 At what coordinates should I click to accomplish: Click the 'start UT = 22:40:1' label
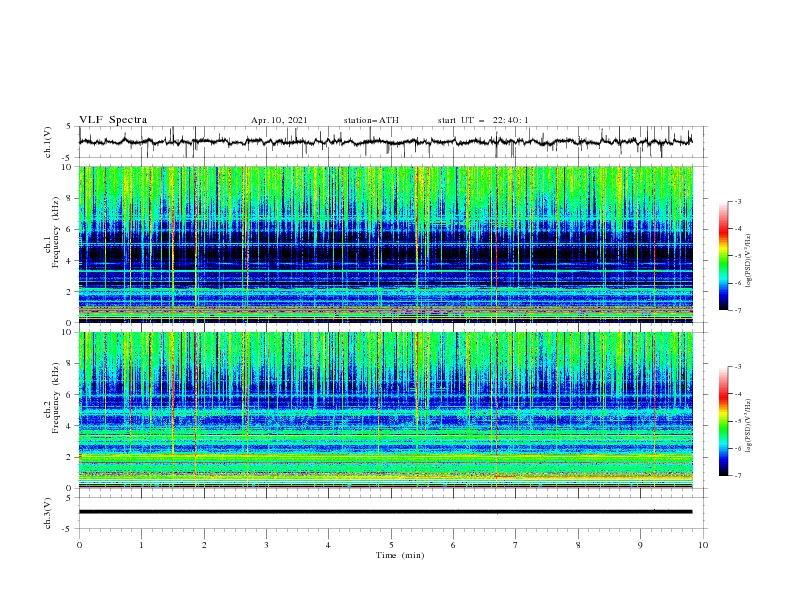click(483, 120)
